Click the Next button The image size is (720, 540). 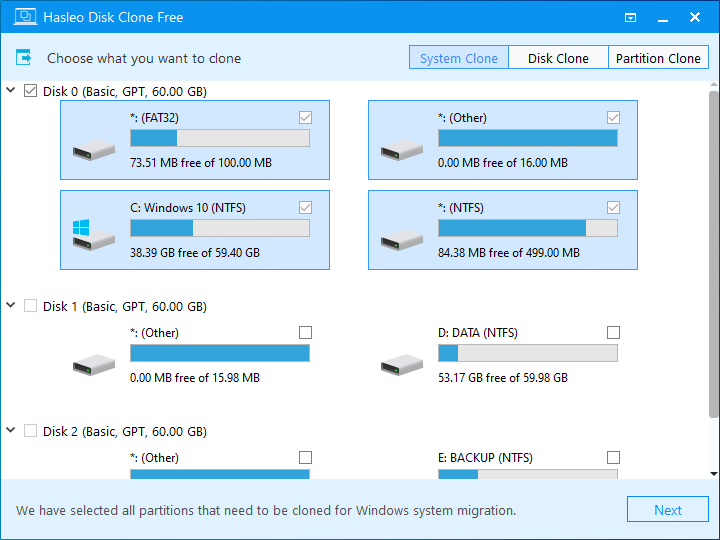(668, 509)
